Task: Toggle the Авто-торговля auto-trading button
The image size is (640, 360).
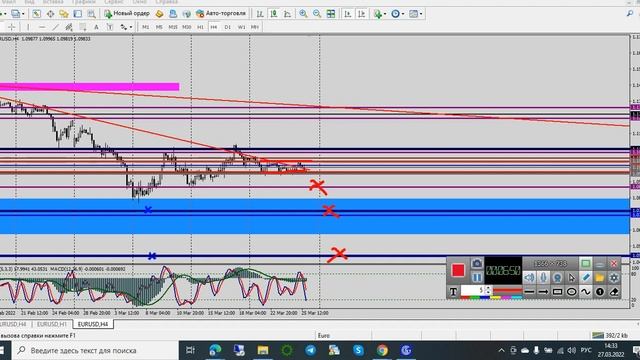Action: [x=221, y=13]
